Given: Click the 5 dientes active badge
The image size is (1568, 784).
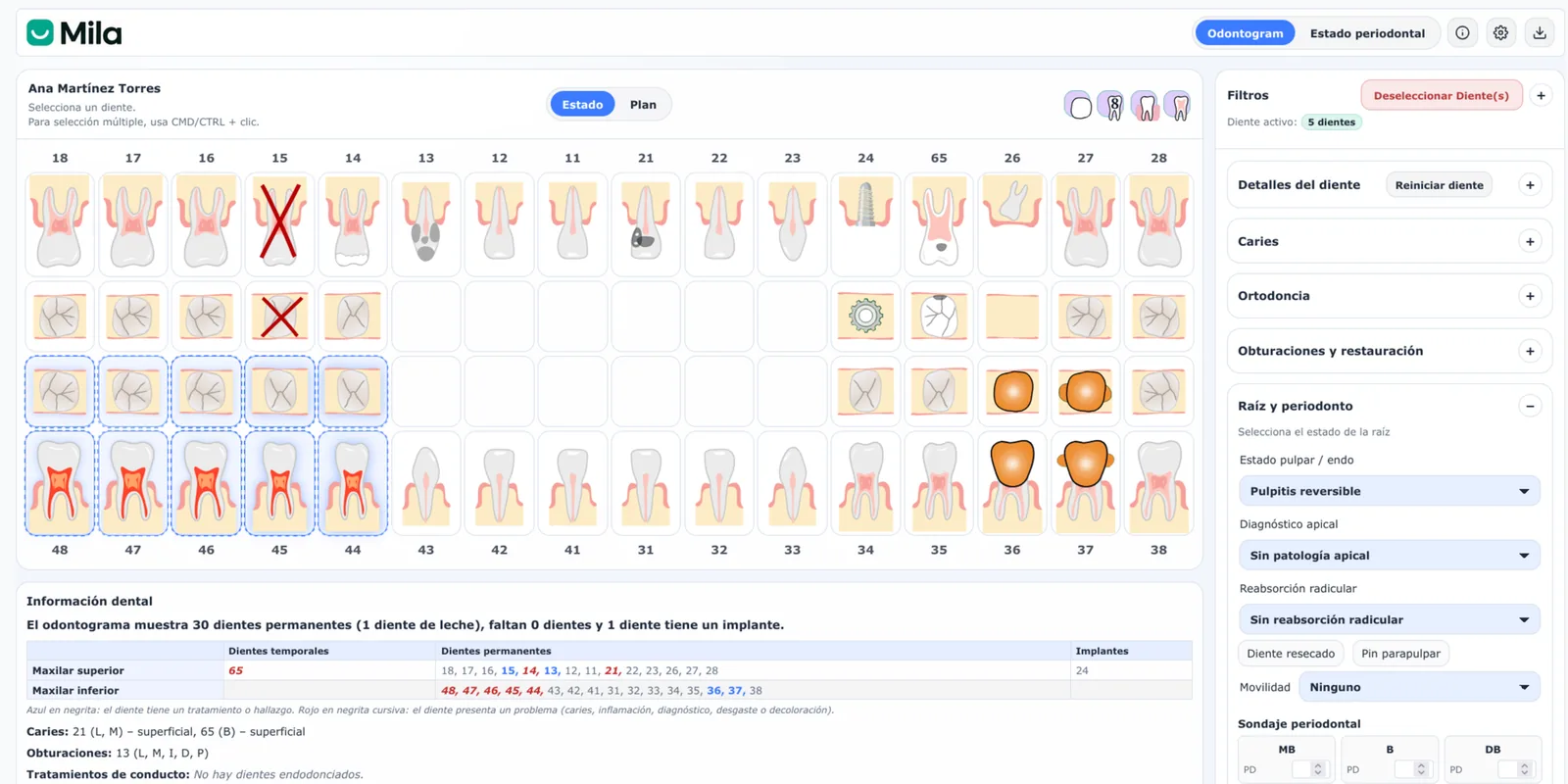Looking at the screenshot, I should tap(1331, 122).
